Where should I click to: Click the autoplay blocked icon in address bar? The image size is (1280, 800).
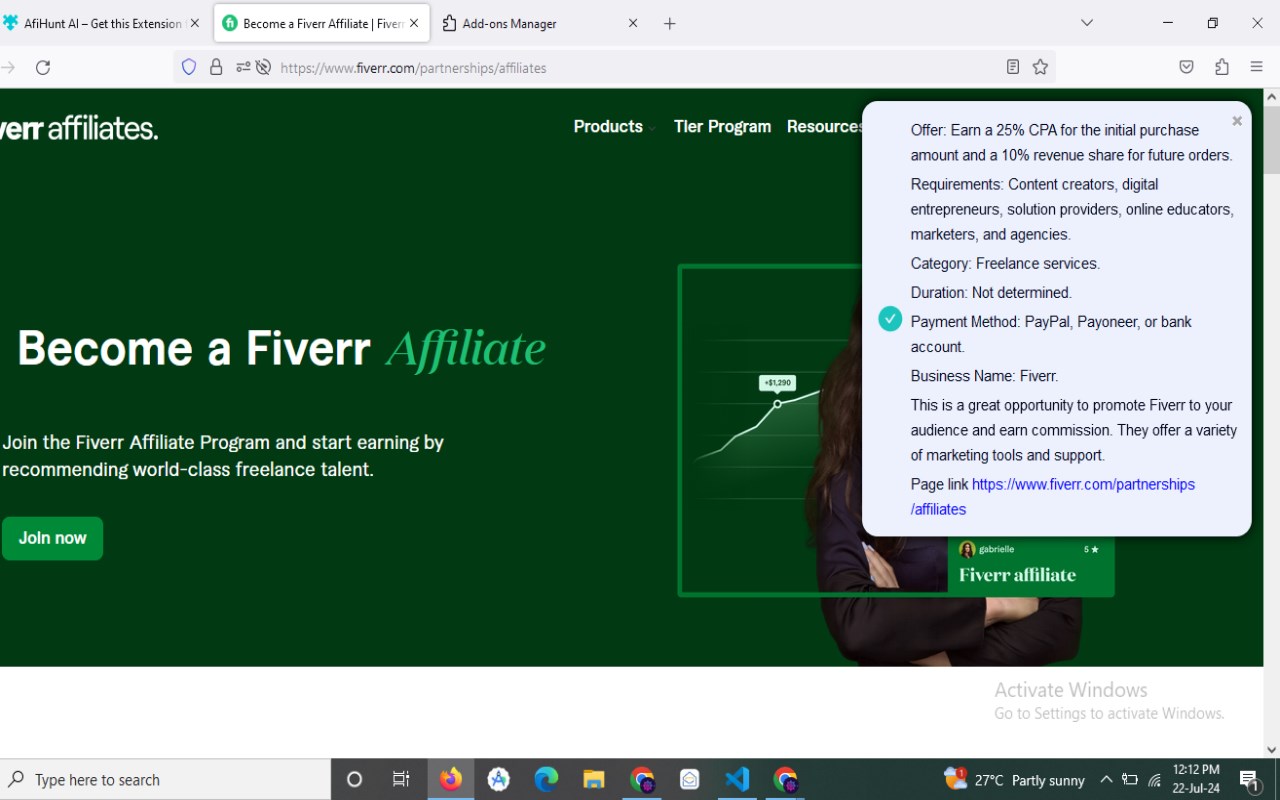pos(263,67)
